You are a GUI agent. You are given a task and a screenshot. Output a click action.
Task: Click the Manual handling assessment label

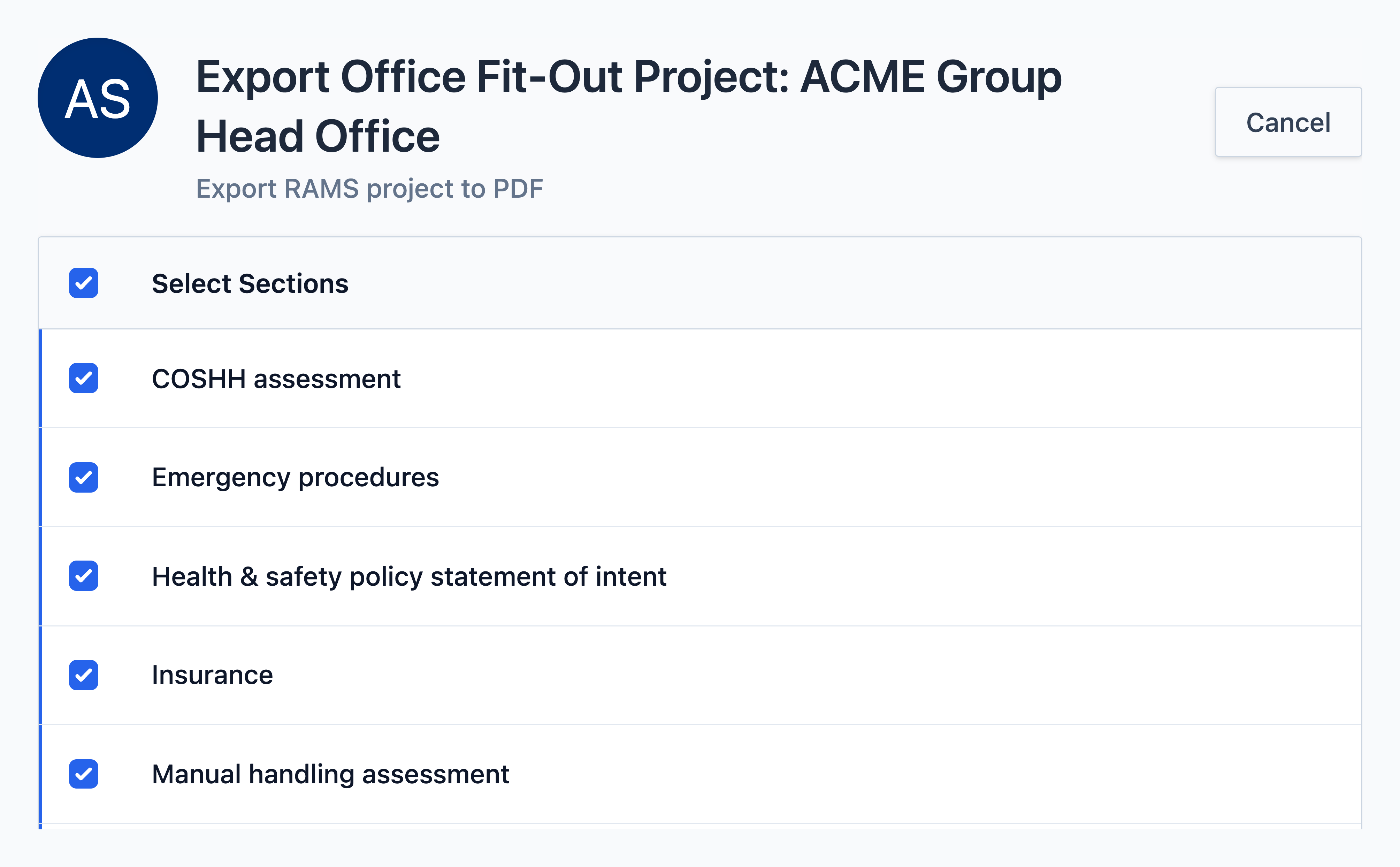pyautogui.click(x=330, y=775)
